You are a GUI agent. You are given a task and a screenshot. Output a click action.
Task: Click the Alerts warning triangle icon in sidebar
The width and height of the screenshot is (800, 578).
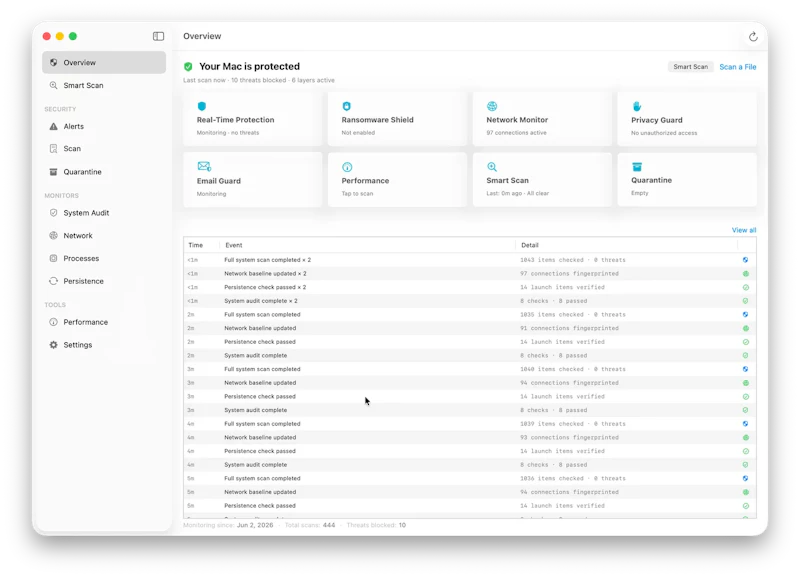54,126
